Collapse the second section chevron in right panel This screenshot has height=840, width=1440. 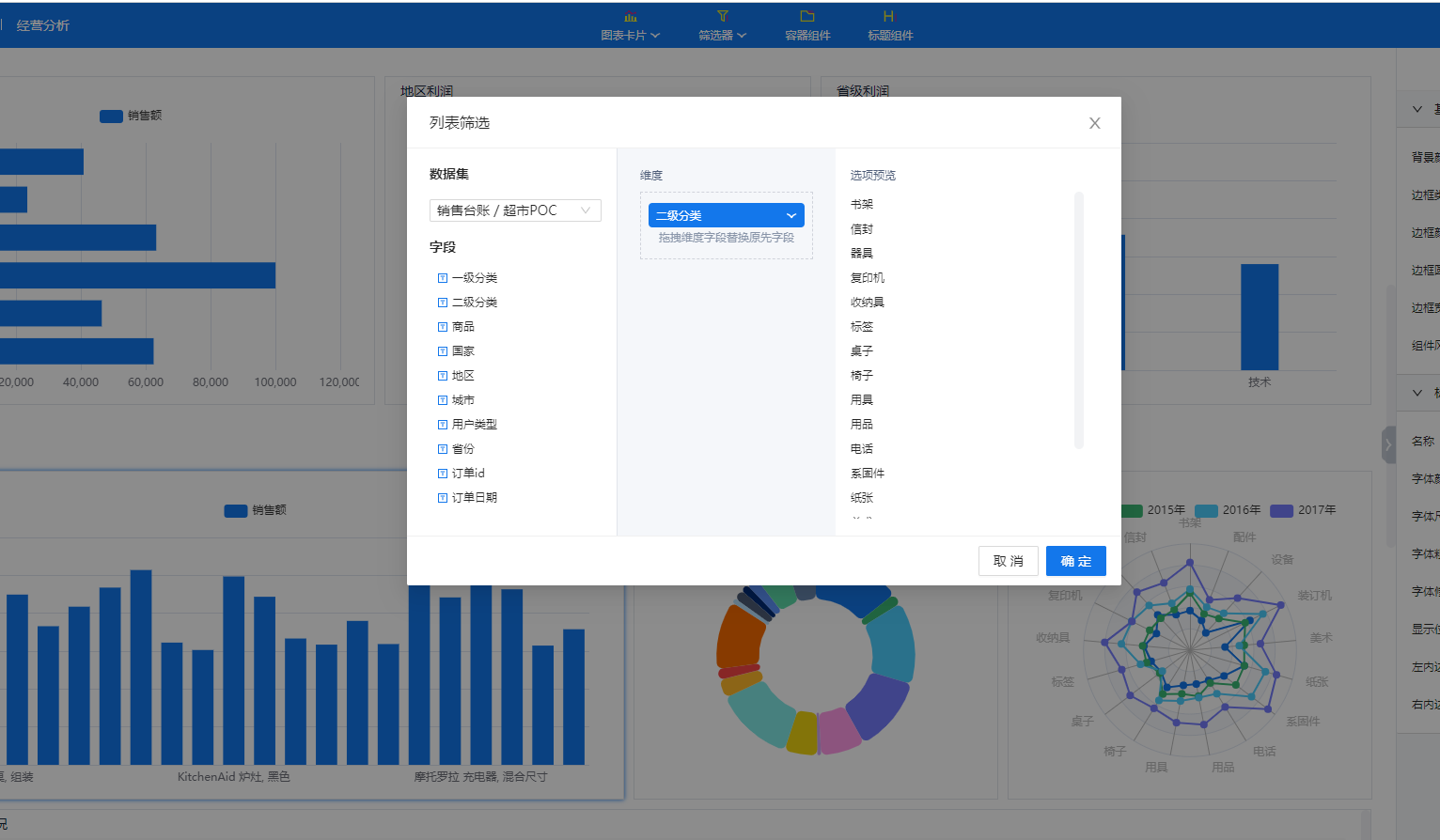tap(1417, 393)
